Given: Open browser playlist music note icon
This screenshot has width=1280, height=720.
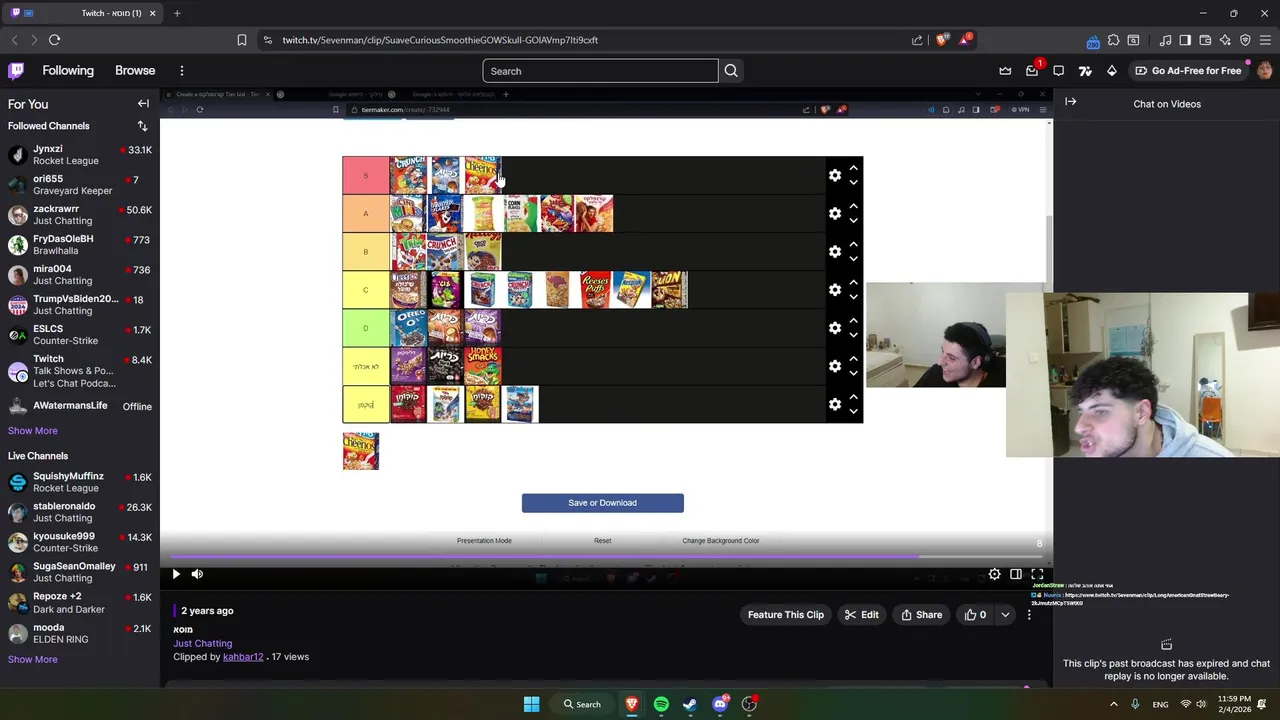Looking at the screenshot, I should click(x=1165, y=40).
